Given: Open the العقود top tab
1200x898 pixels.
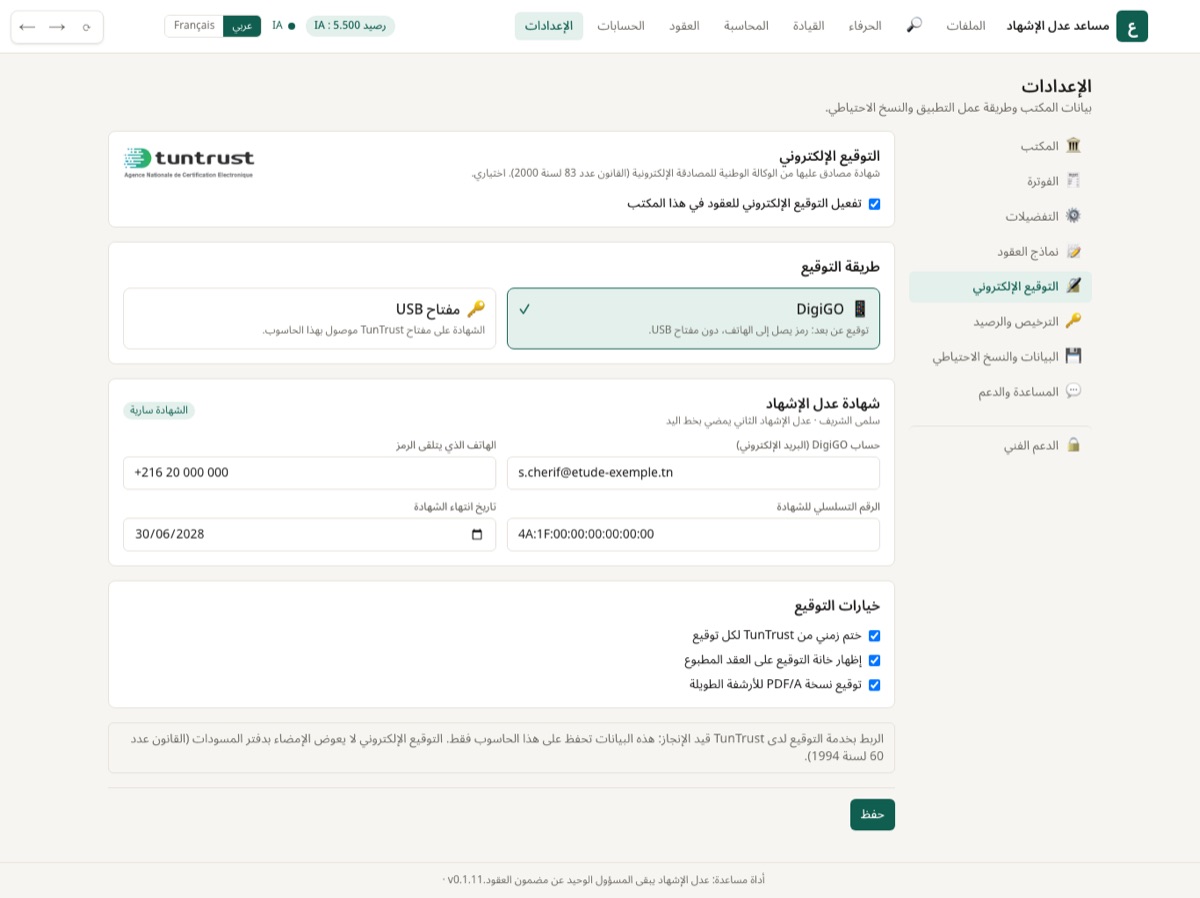Looking at the screenshot, I should 684,26.
